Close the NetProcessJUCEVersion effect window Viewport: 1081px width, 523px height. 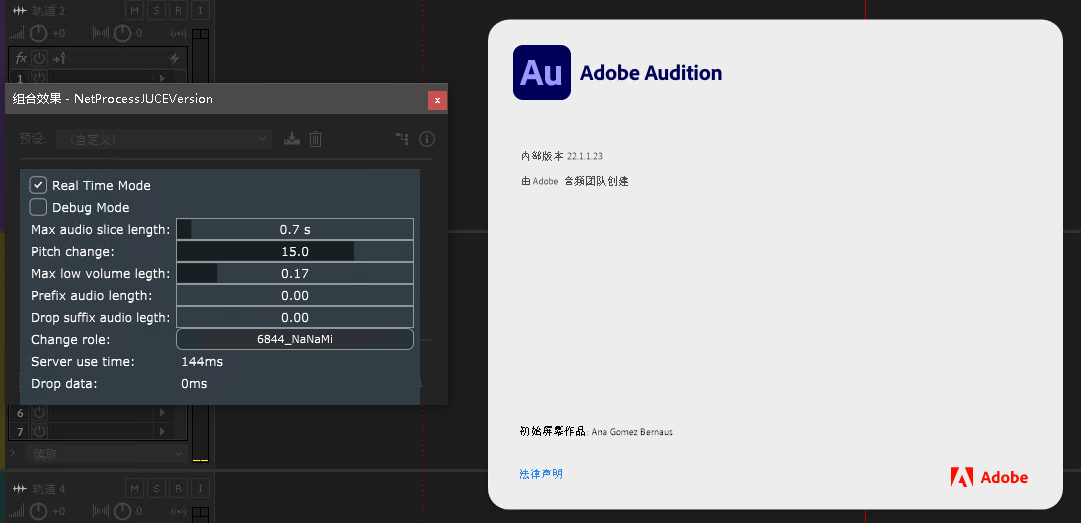click(x=437, y=100)
